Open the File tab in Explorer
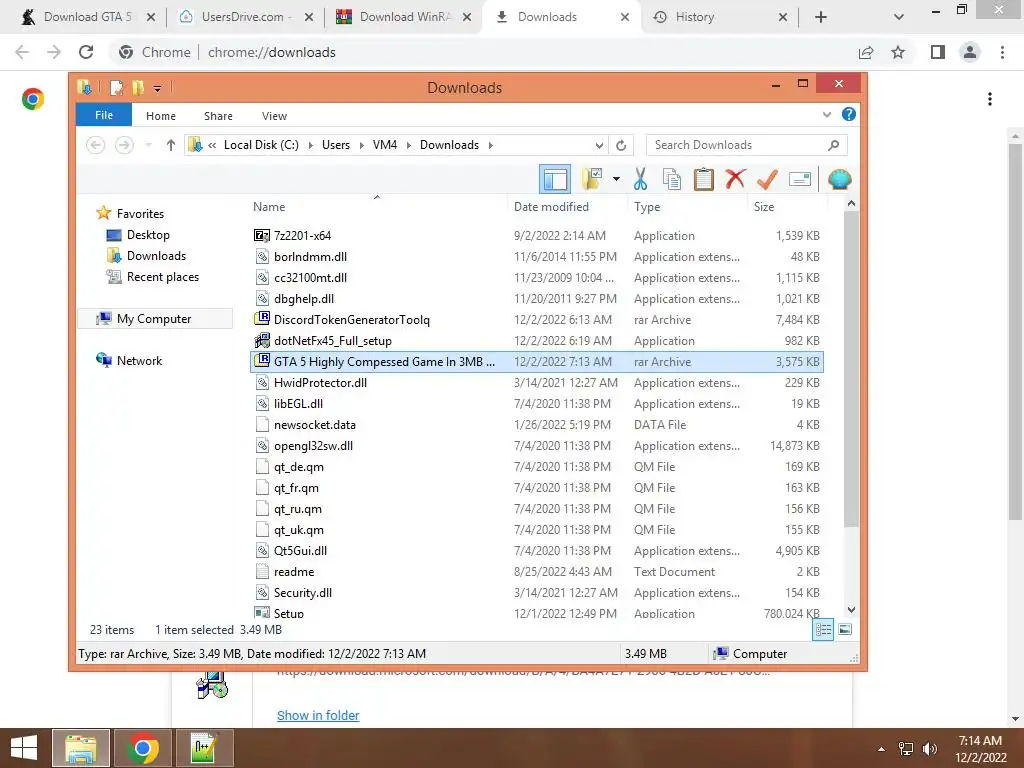Screen dimensions: 1024x768 coord(104,115)
